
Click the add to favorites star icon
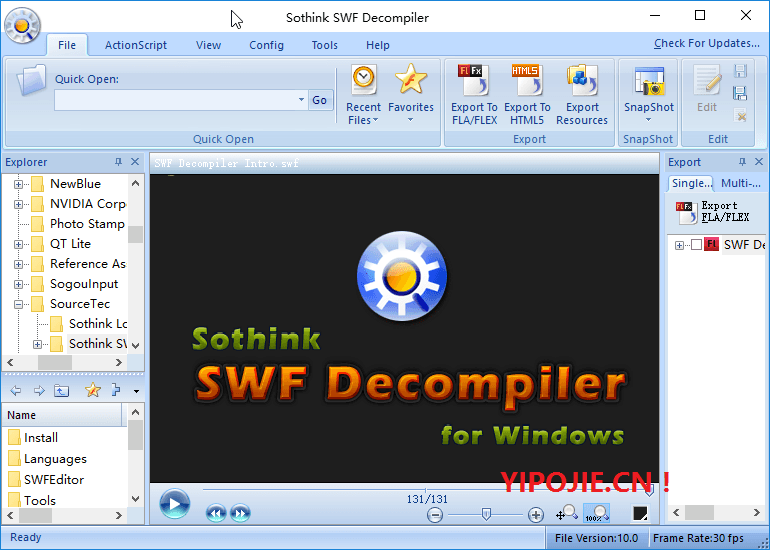[x=93, y=390]
